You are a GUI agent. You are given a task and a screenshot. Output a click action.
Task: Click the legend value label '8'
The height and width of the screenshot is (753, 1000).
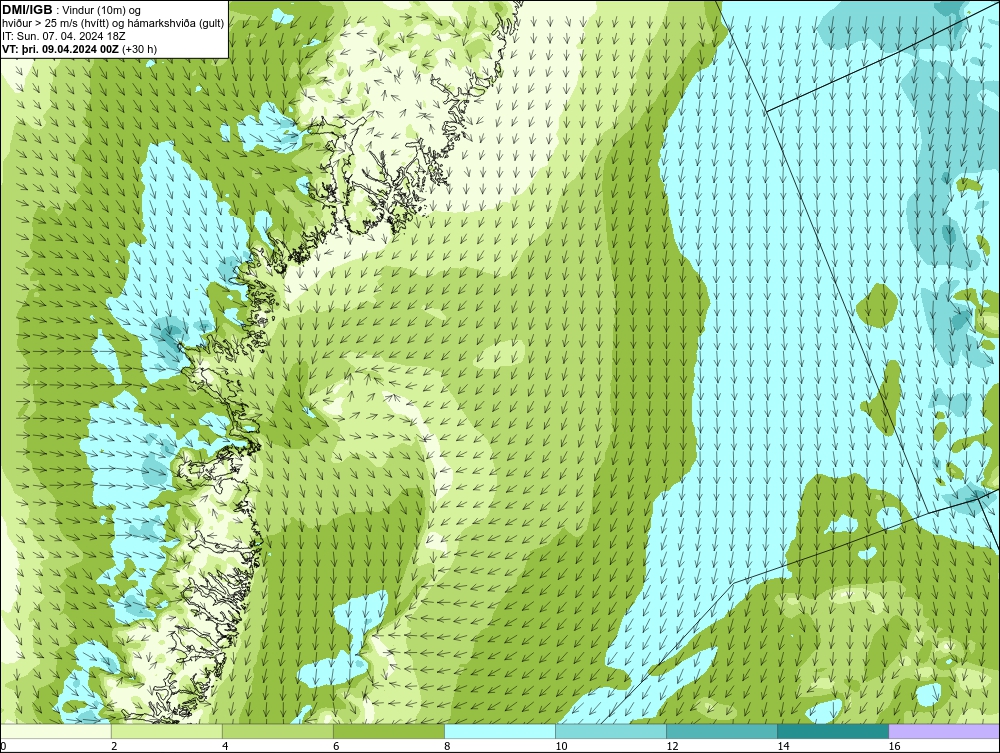[447, 746]
